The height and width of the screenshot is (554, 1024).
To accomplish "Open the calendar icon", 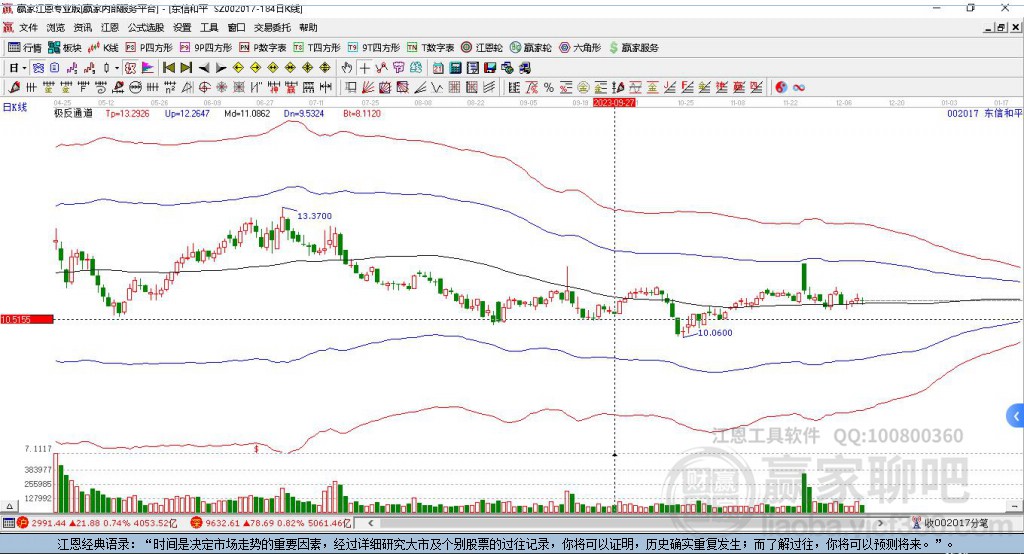I will click(438, 68).
